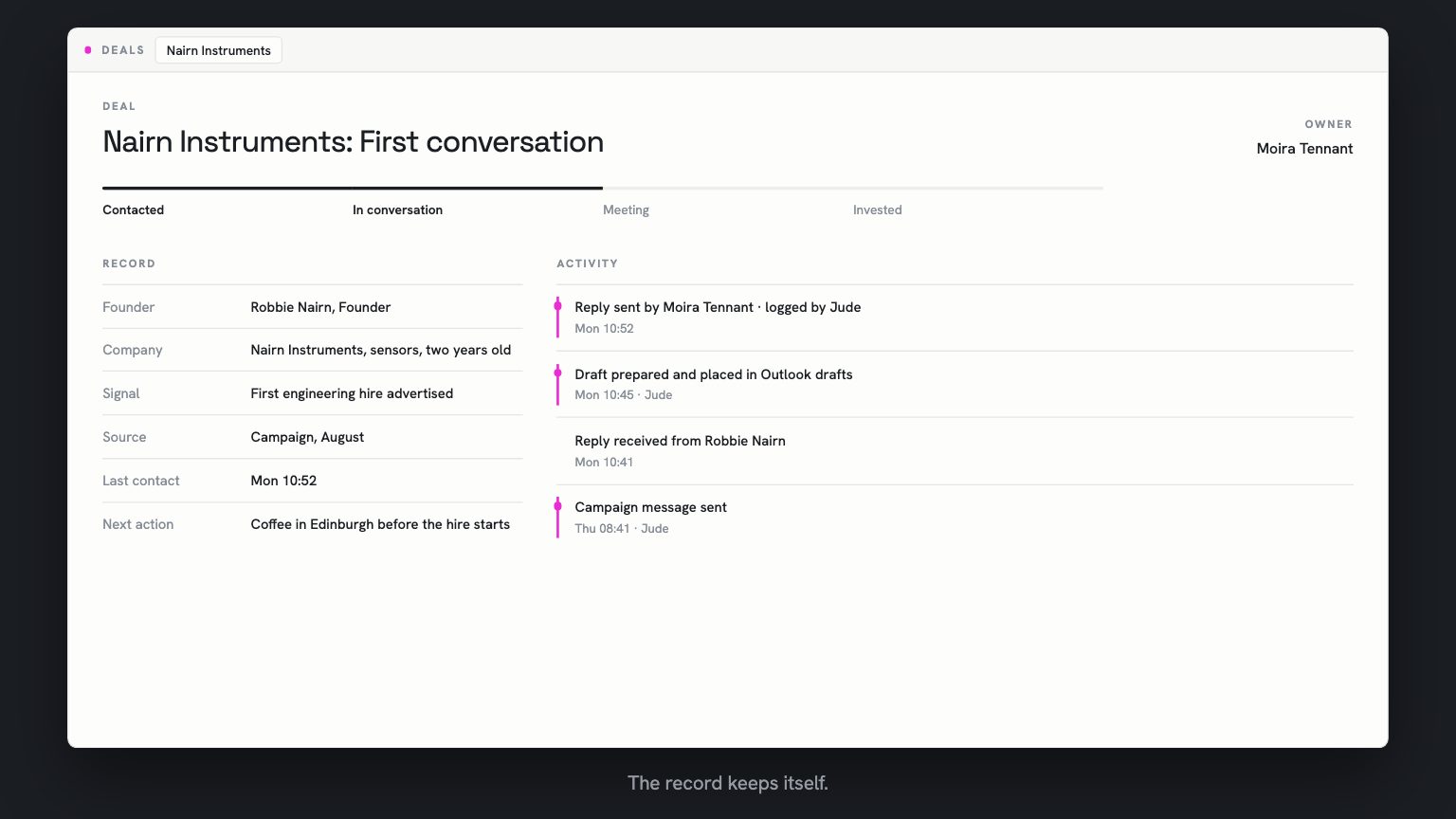Click Last contact value Mon 10:52
Screen dimensions: 1456x819
pyautogui.click(x=283, y=481)
